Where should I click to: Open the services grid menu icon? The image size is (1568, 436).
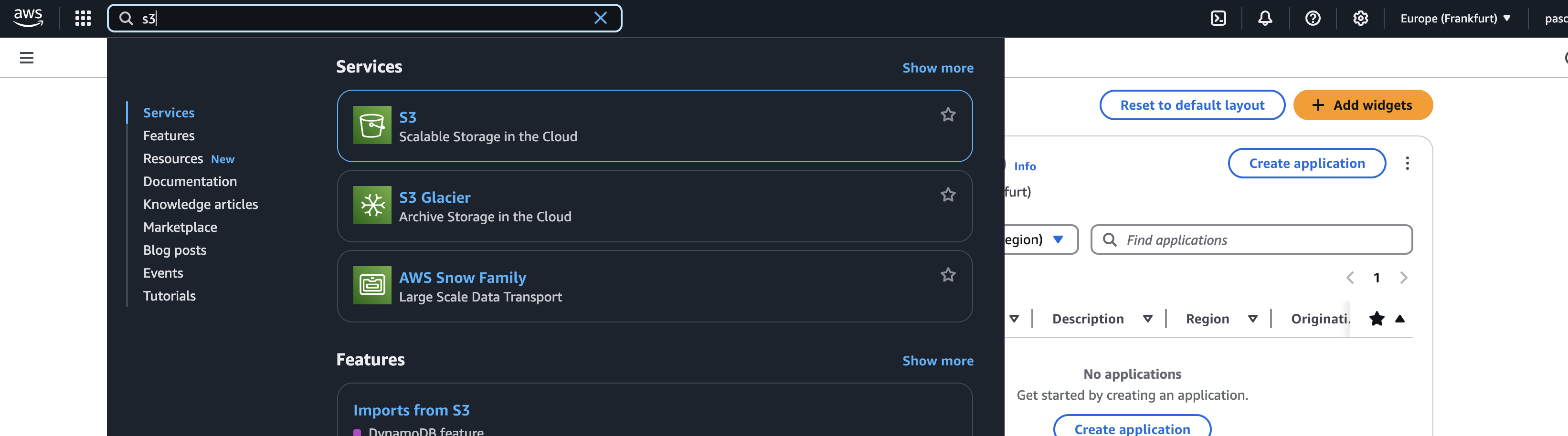83,18
